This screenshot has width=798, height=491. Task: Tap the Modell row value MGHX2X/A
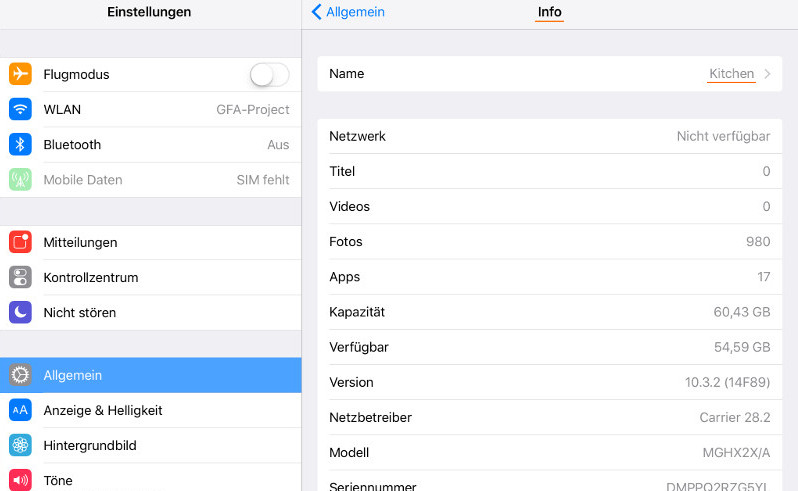pos(736,452)
